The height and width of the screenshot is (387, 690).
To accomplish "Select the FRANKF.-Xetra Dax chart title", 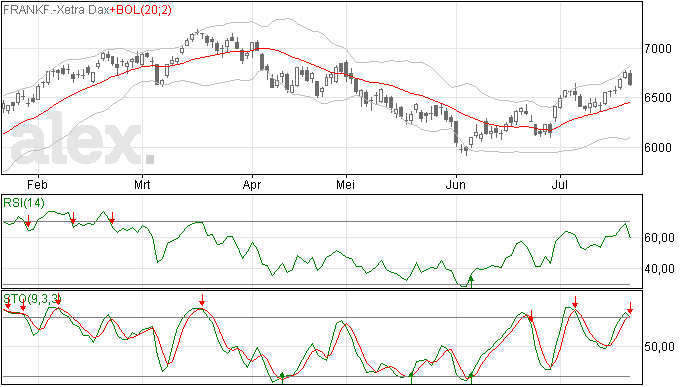I will tap(56, 10).
